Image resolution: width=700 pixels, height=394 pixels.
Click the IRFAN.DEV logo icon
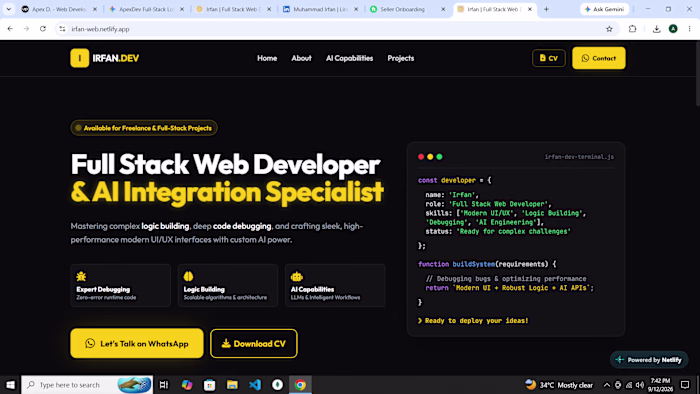(79, 58)
